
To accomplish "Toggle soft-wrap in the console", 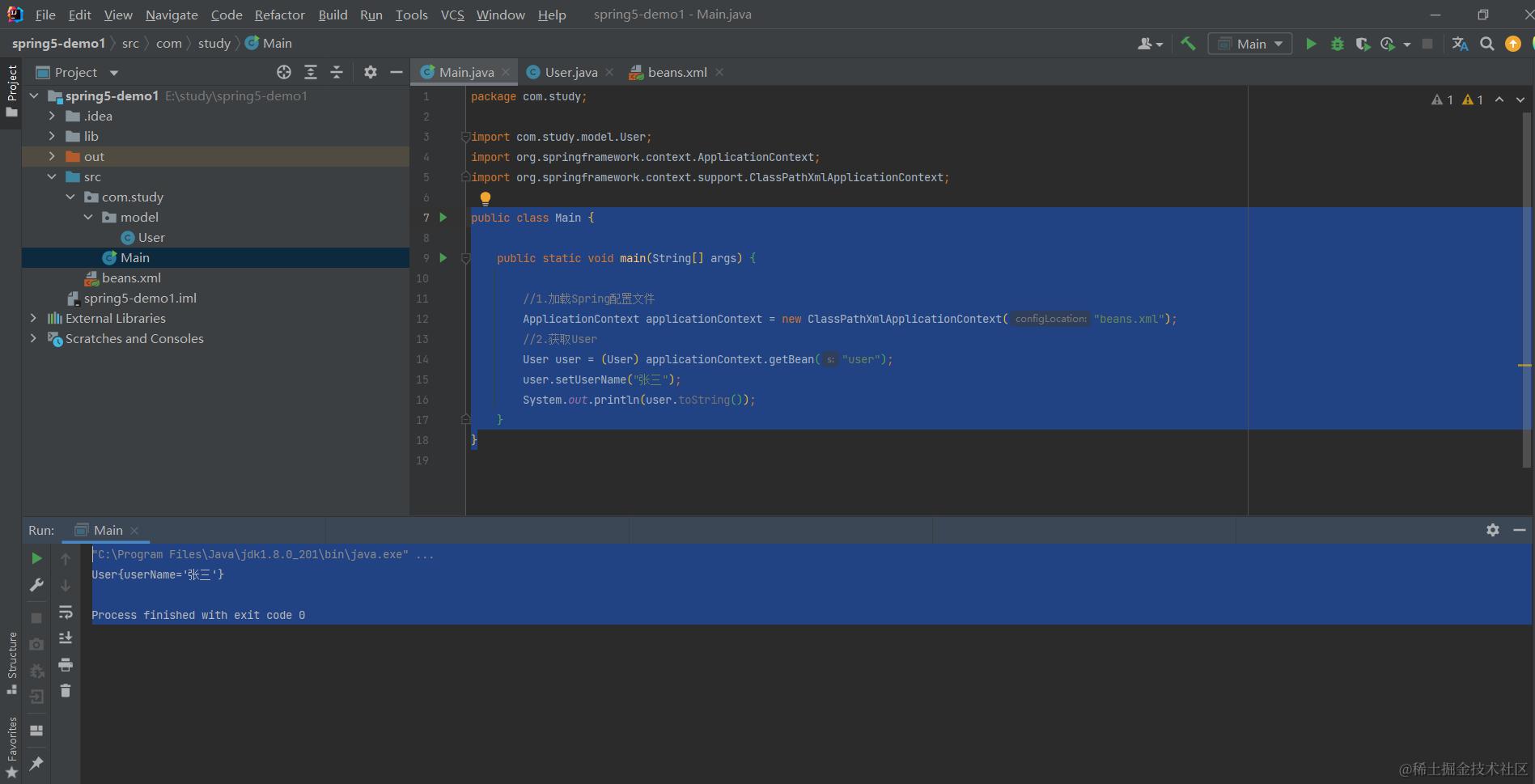I will [66, 612].
